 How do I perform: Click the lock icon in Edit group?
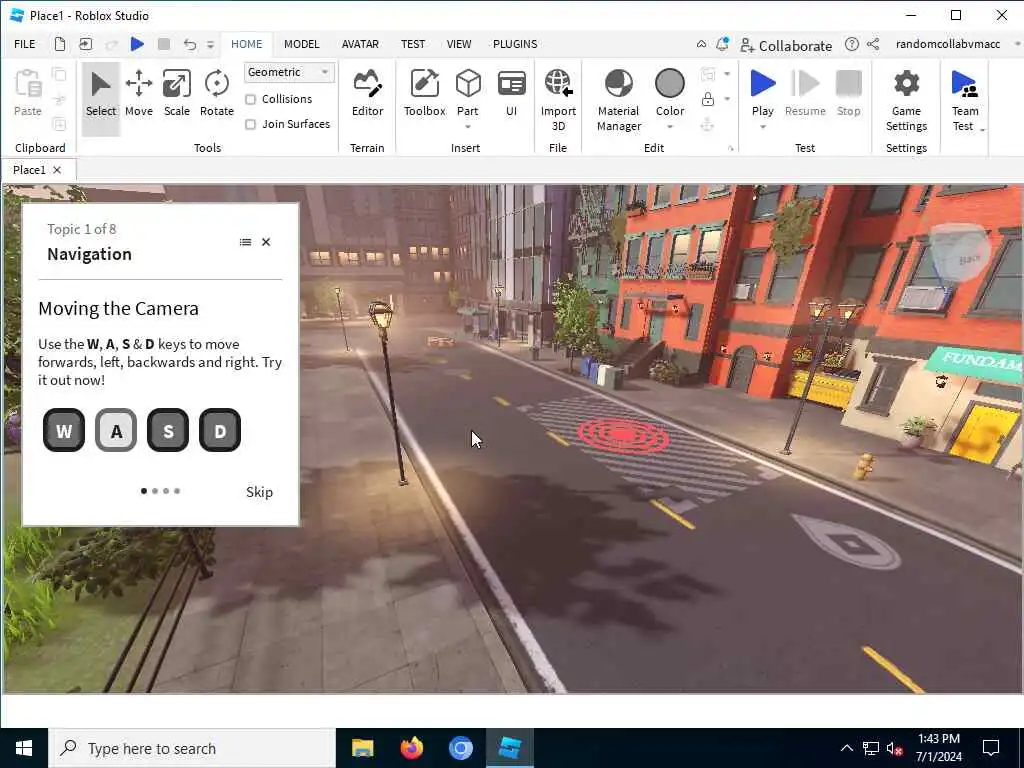point(707,99)
